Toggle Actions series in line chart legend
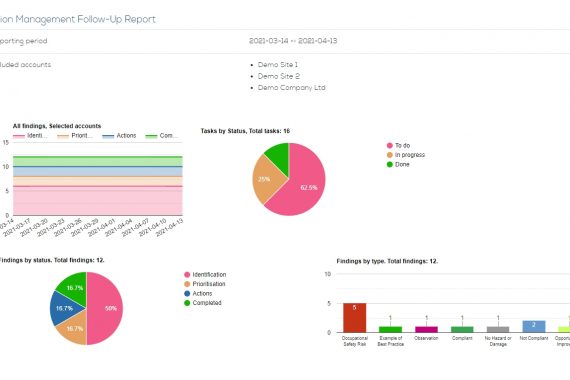This screenshot has width=570, height=380. 119,136
